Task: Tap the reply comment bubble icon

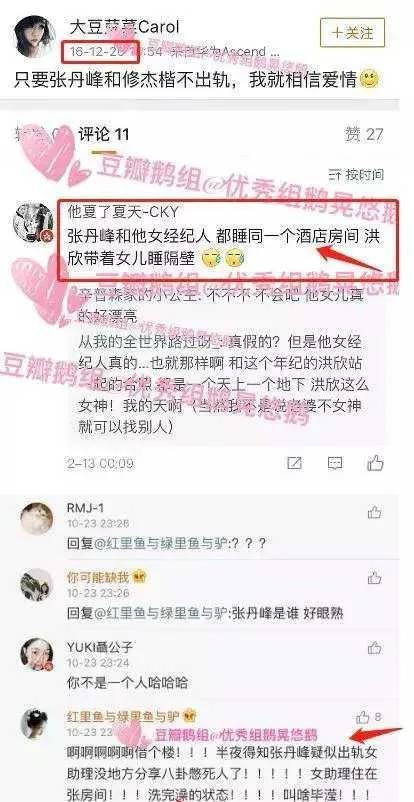Action: [x=335, y=463]
